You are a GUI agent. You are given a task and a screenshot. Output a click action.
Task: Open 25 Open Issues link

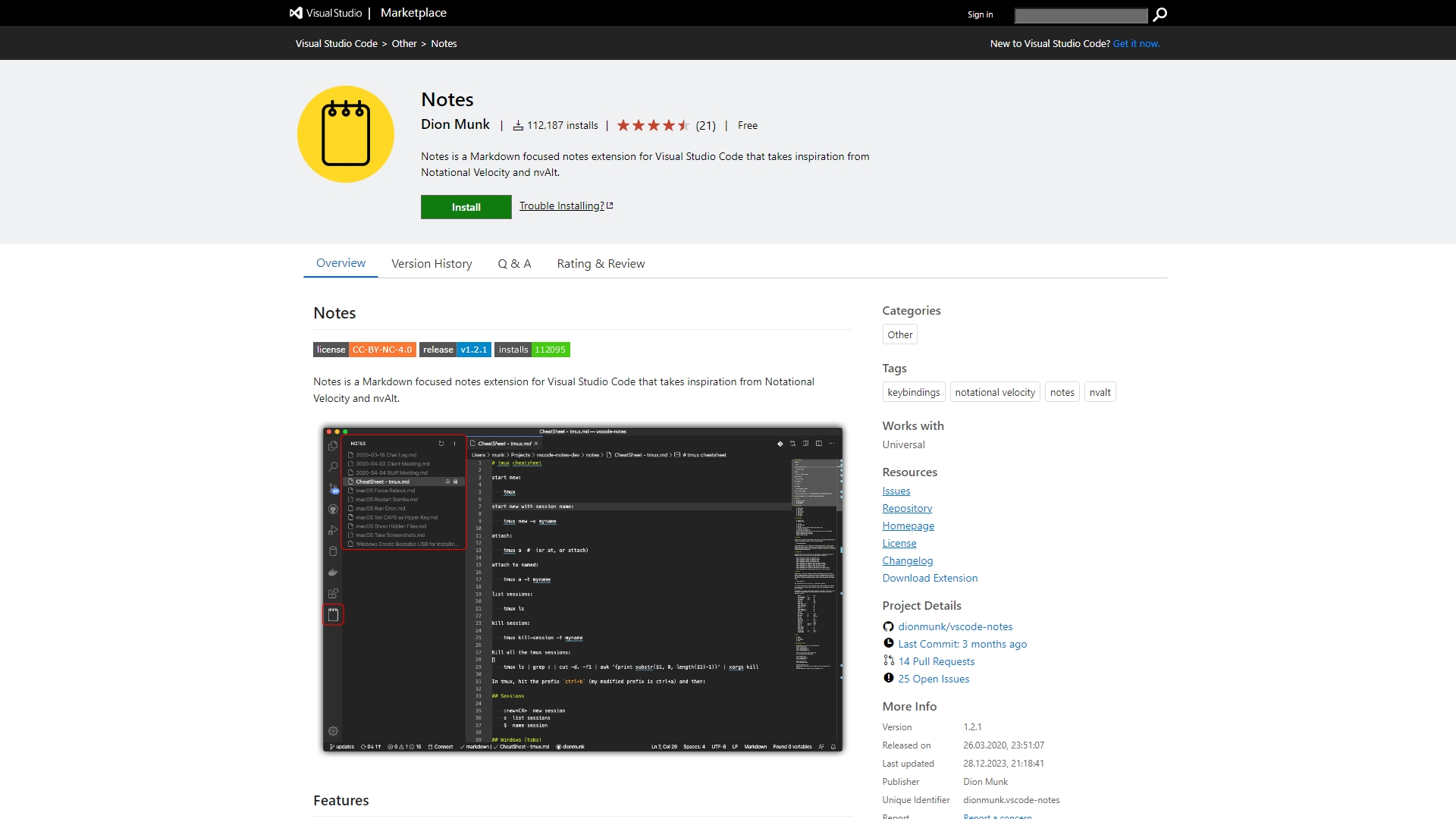(x=934, y=679)
